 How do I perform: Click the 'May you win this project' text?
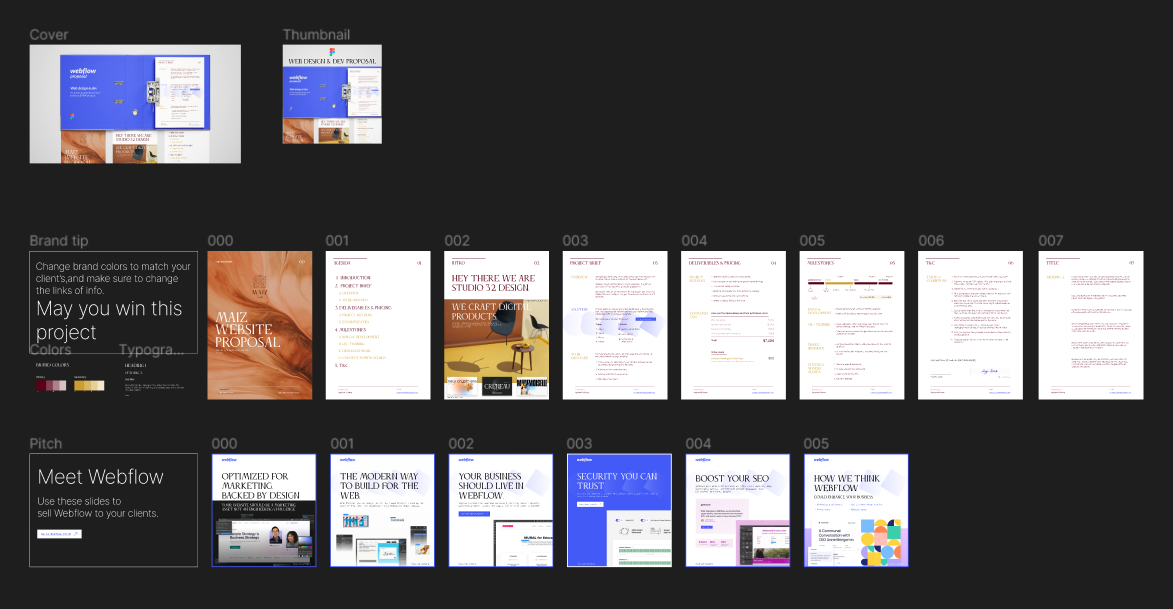tap(109, 320)
